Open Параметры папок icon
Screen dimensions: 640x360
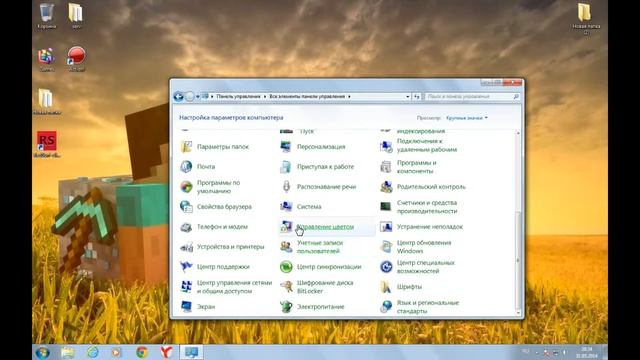pos(186,147)
